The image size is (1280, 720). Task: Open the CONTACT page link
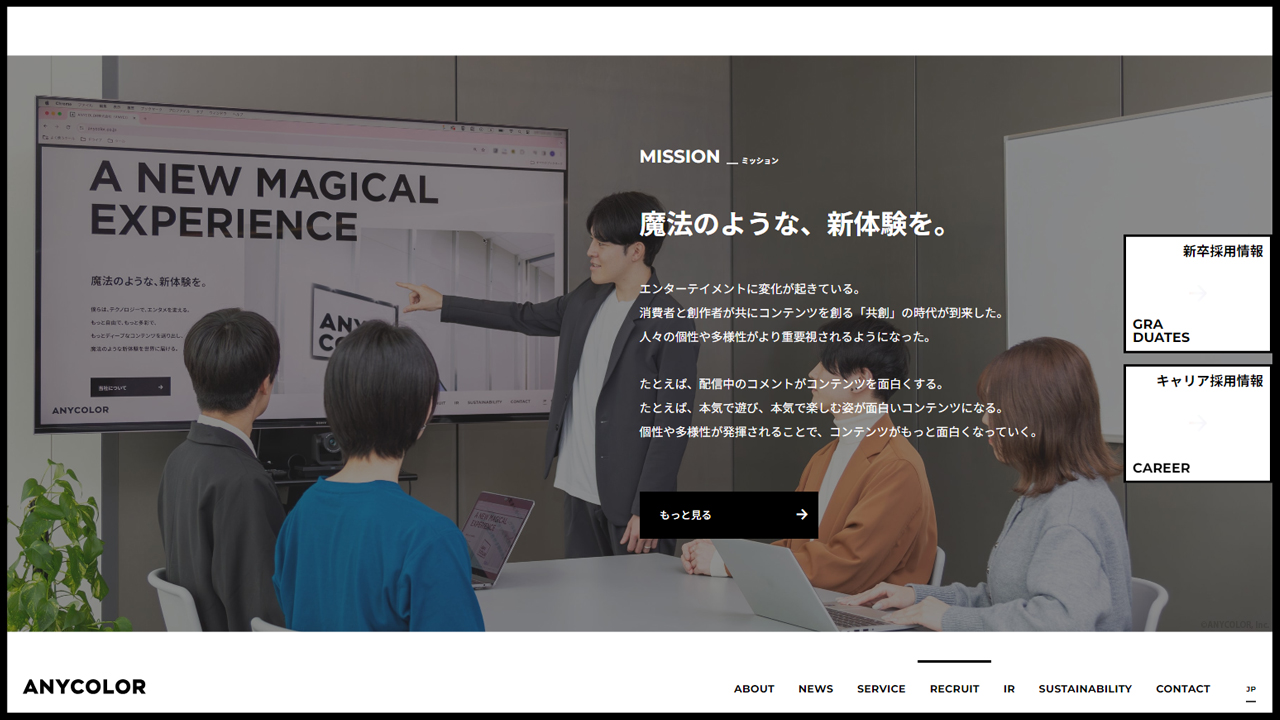tap(1183, 689)
